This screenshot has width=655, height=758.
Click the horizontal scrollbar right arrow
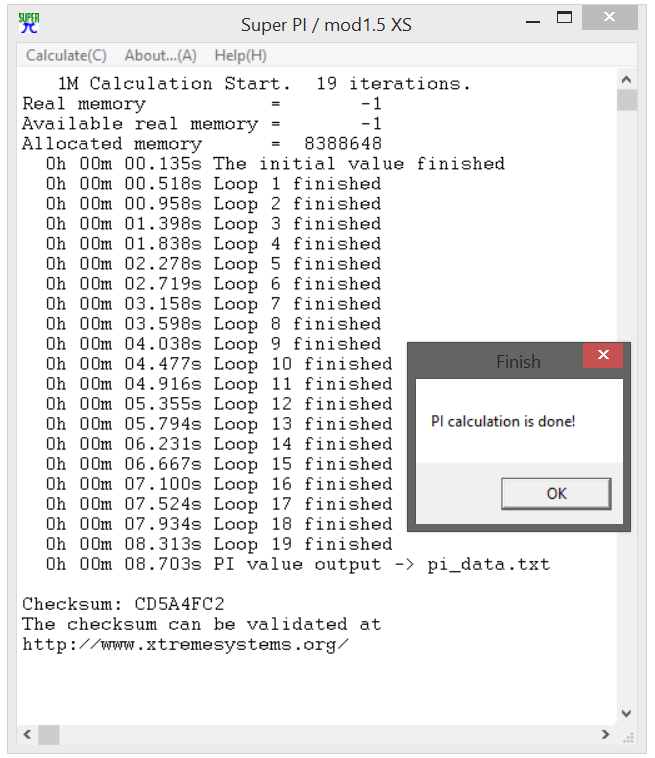[606, 735]
